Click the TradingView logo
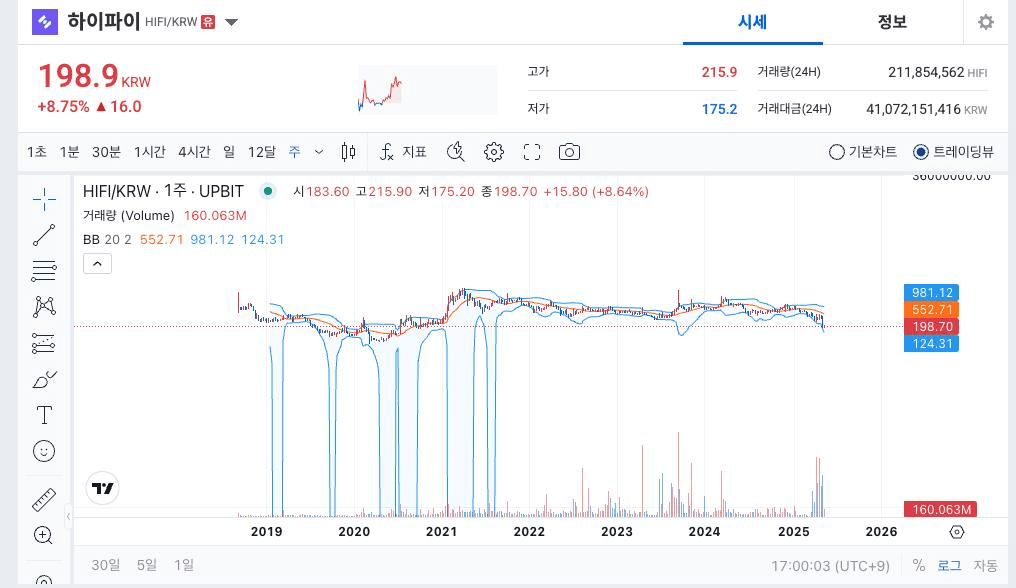 (x=102, y=488)
